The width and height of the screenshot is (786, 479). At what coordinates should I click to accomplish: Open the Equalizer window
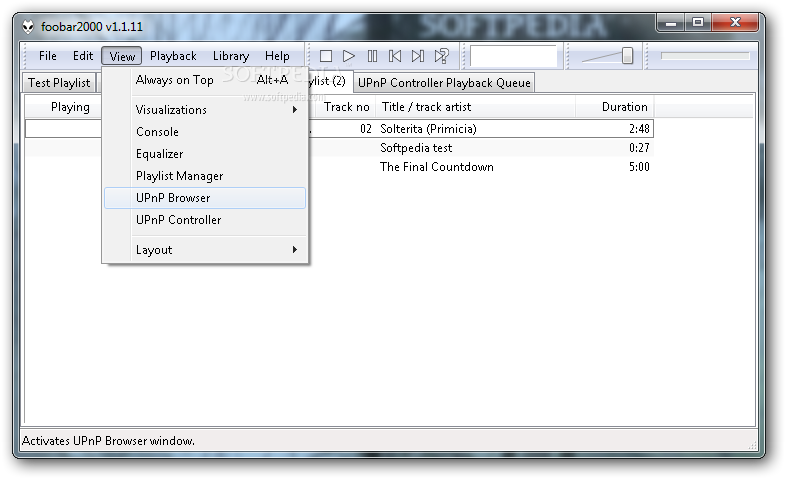[205, 154]
